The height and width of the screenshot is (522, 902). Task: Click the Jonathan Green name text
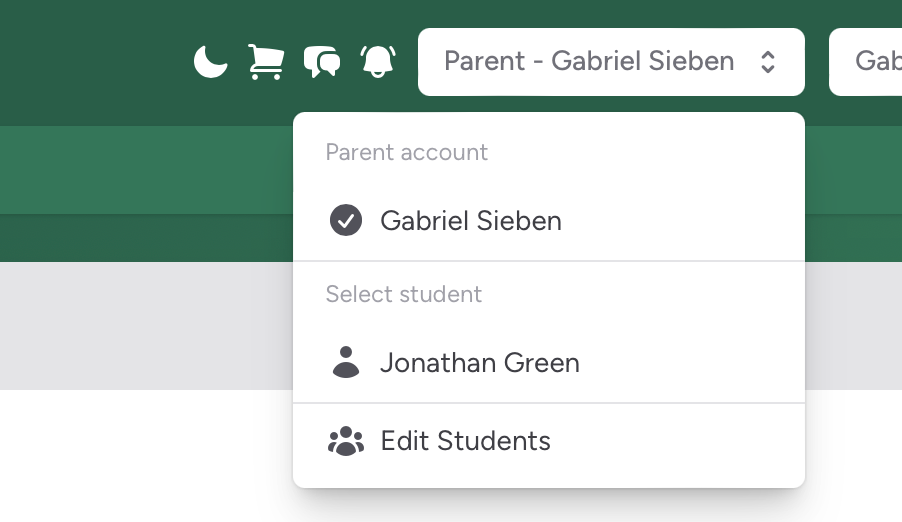click(x=480, y=363)
